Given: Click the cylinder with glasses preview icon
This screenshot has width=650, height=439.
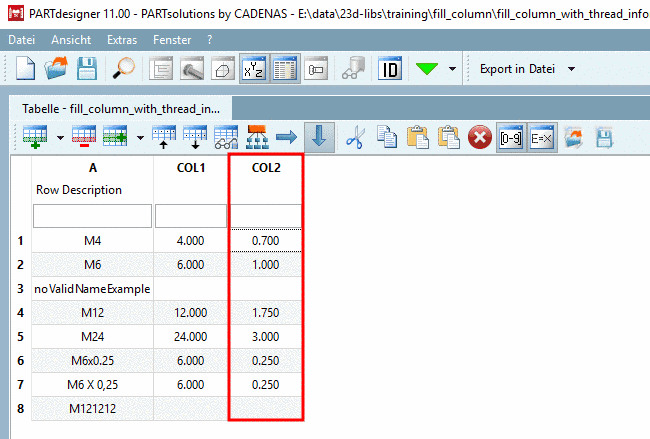Looking at the screenshot, I should [x=353, y=68].
